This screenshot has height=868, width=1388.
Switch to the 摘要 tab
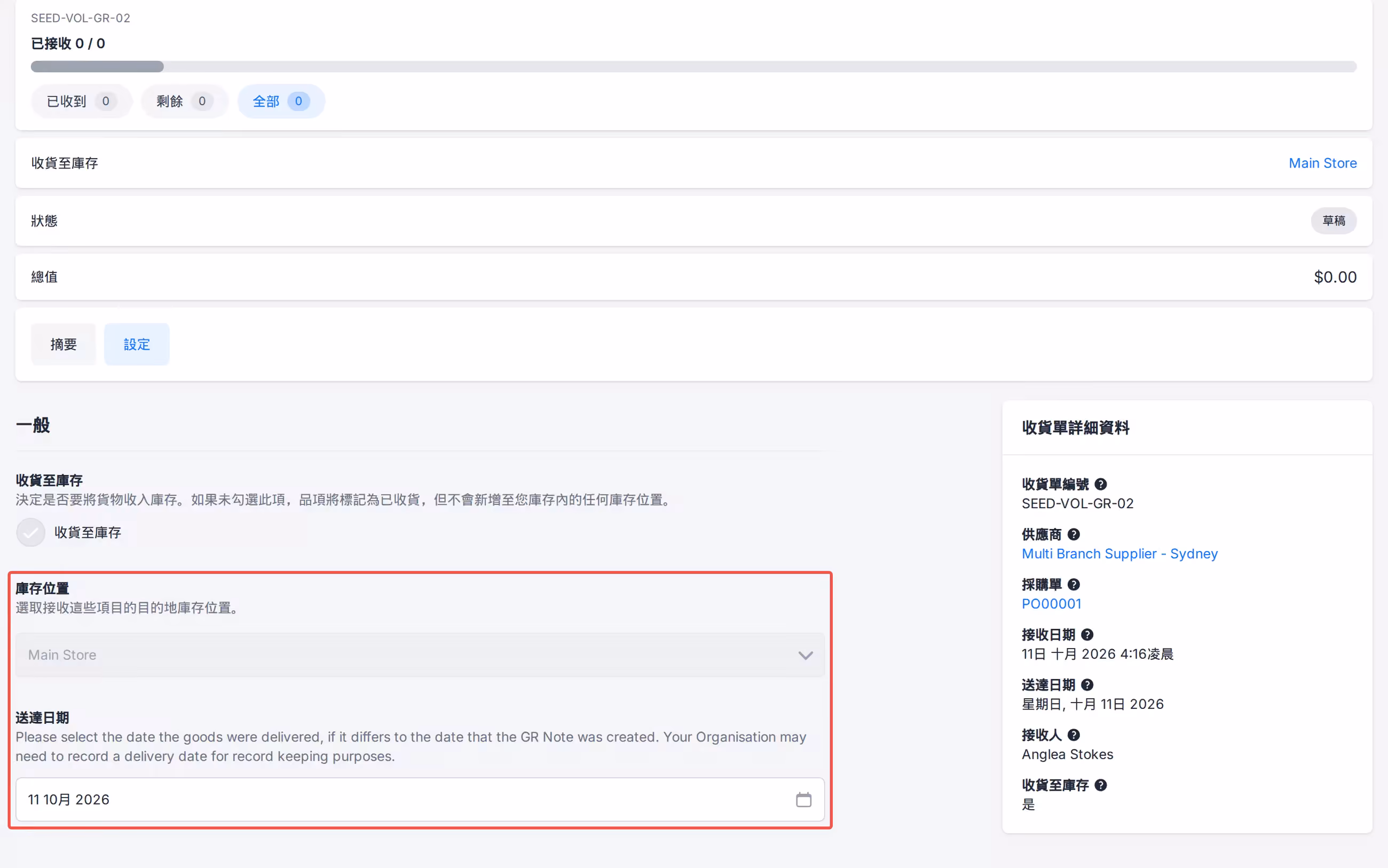click(x=63, y=344)
